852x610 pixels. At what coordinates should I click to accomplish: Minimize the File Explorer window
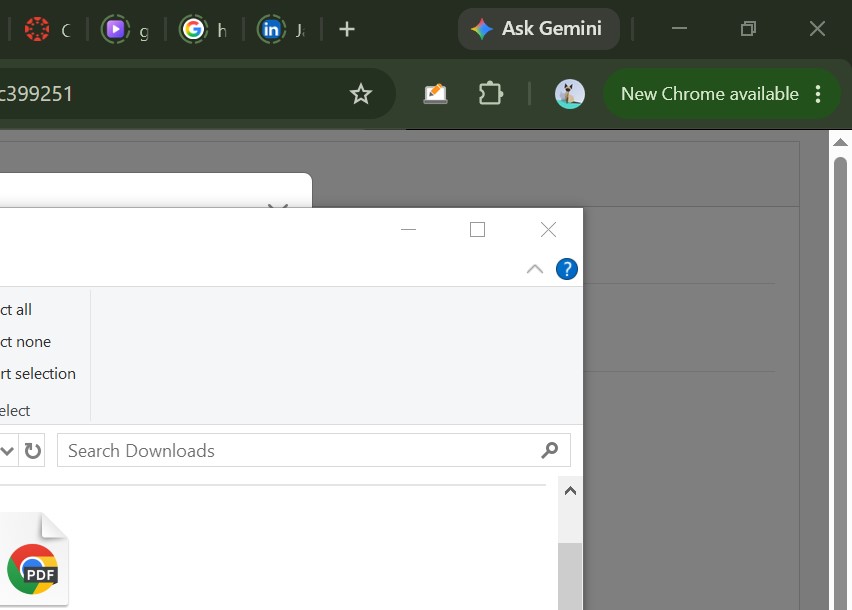coord(408,230)
